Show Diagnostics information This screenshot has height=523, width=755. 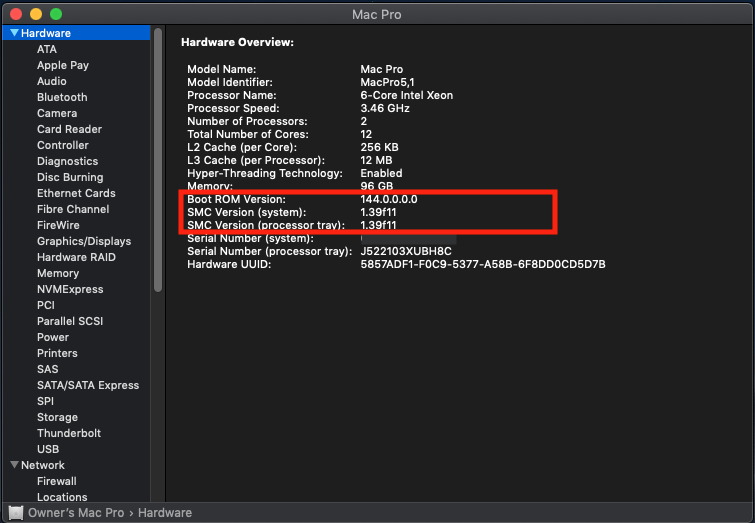tap(67, 161)
